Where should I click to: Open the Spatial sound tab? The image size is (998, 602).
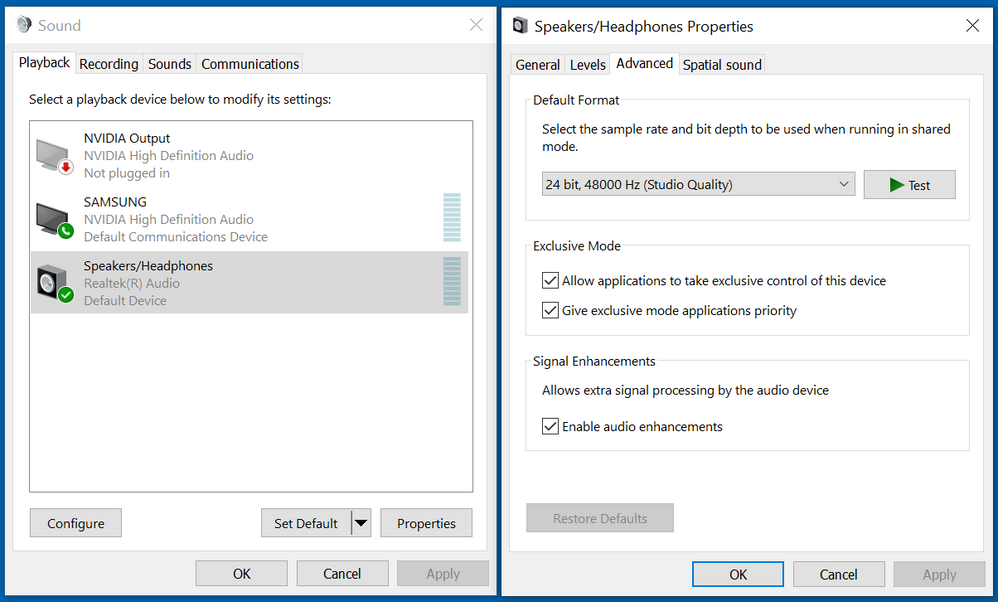pyautogui.click(x=722, y=65)
